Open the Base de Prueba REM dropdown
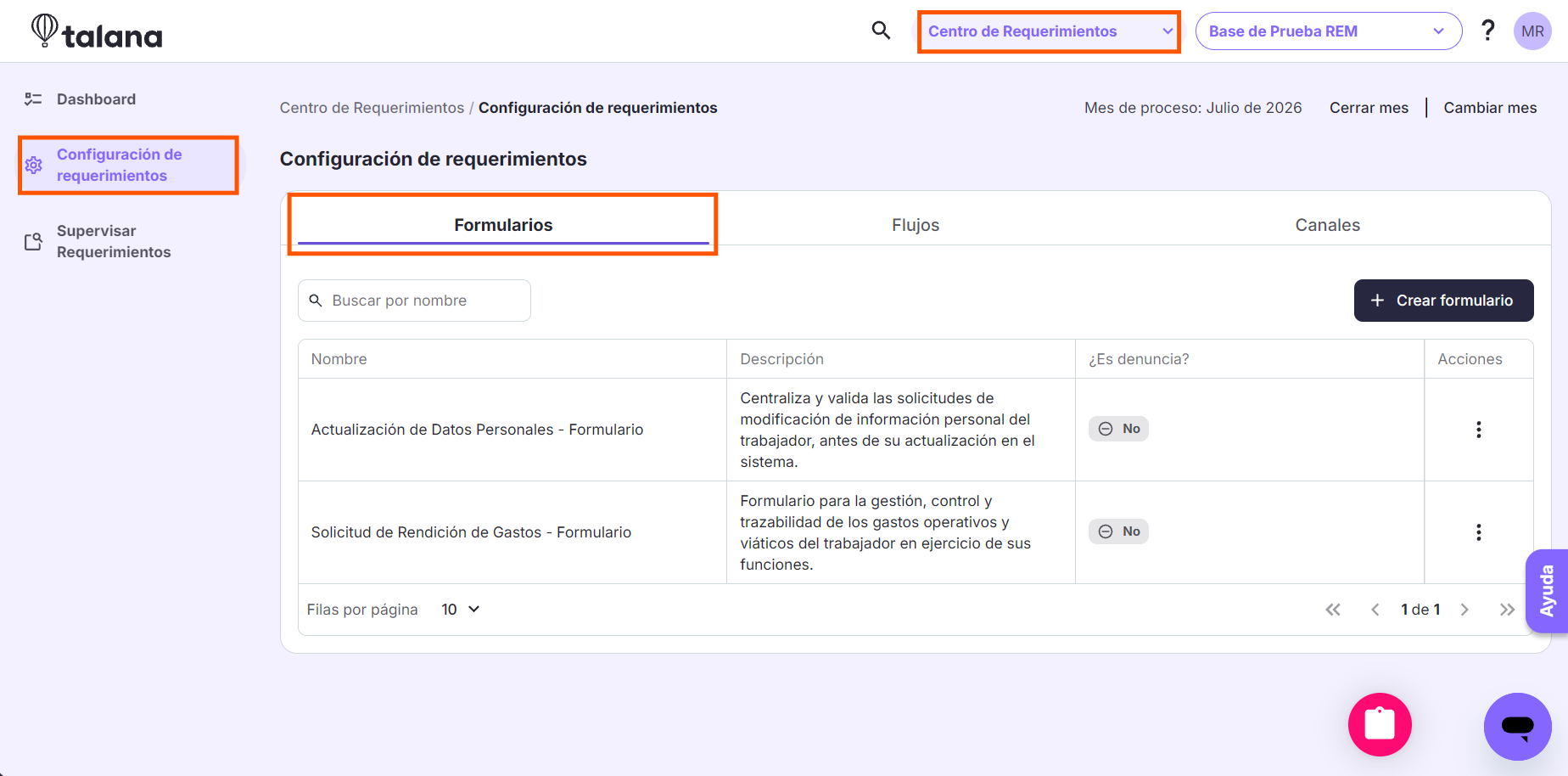The width and height of the screenshot is (1568, 776). (1329, 31)
